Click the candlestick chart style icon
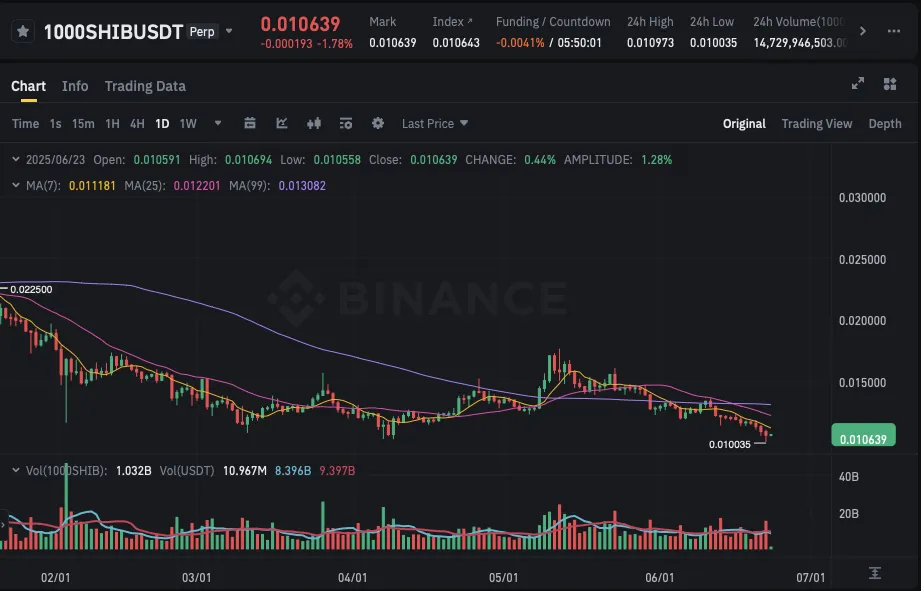Screen dimensions: 921x591 (314, 124)
